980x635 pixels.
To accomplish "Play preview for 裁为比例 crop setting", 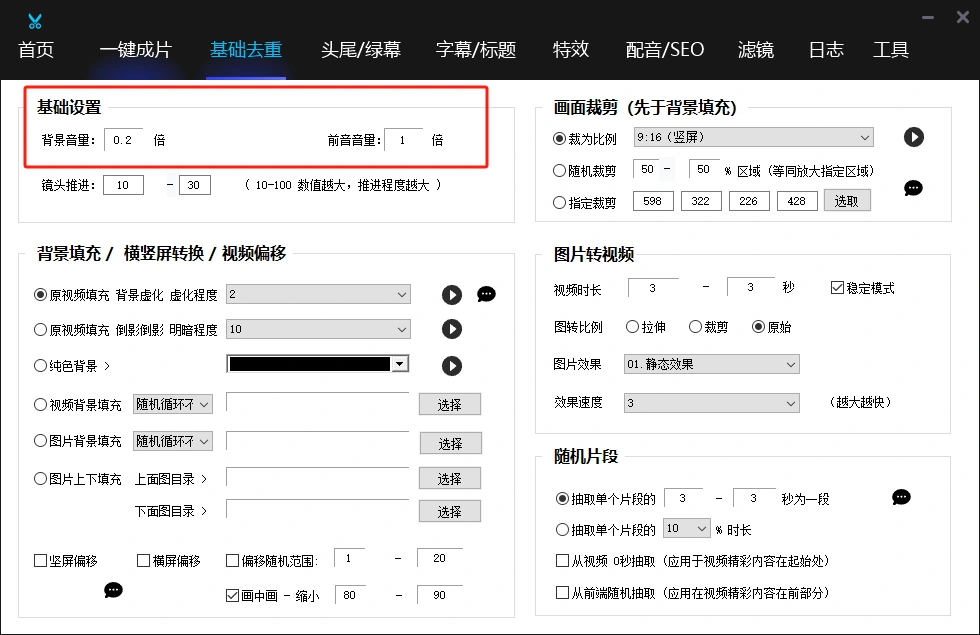I will [x=914, y=137].
